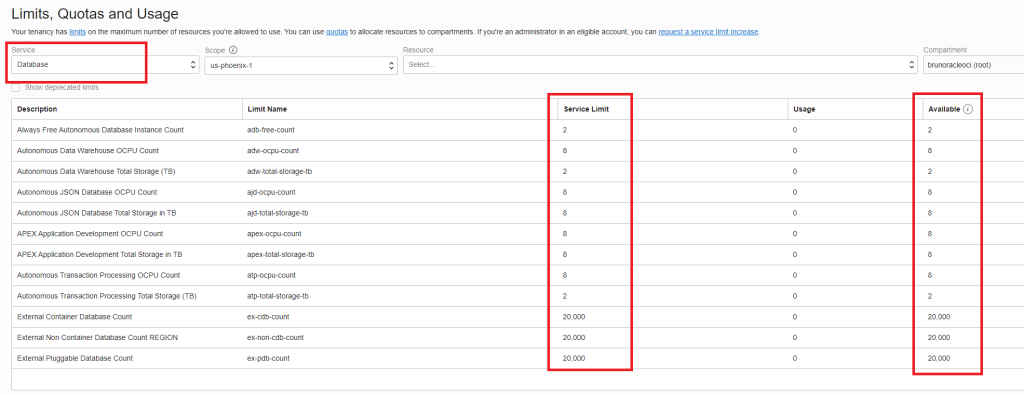Select APEX Application Development OCPU Count
Viewport: 1024px width, 394px height.
90,233
